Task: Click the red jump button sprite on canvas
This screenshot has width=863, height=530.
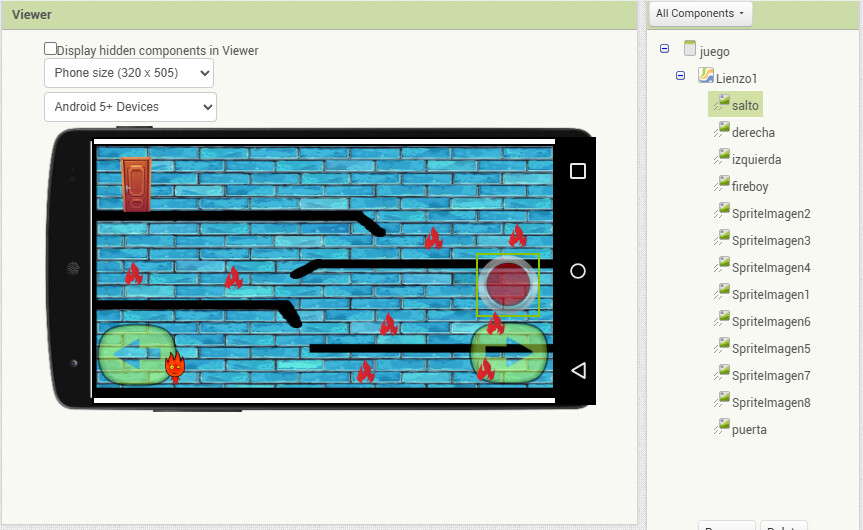Action: point(507,285)
